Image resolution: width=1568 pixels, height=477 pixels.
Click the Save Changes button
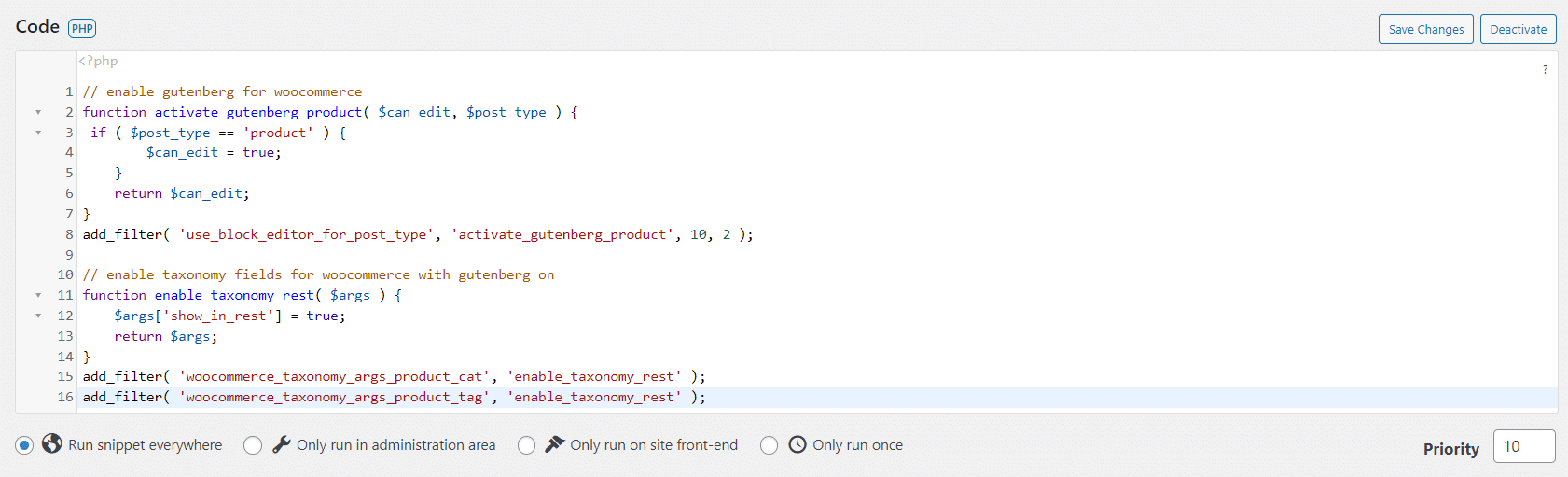pyautogui.click(x=1425, y=29)
